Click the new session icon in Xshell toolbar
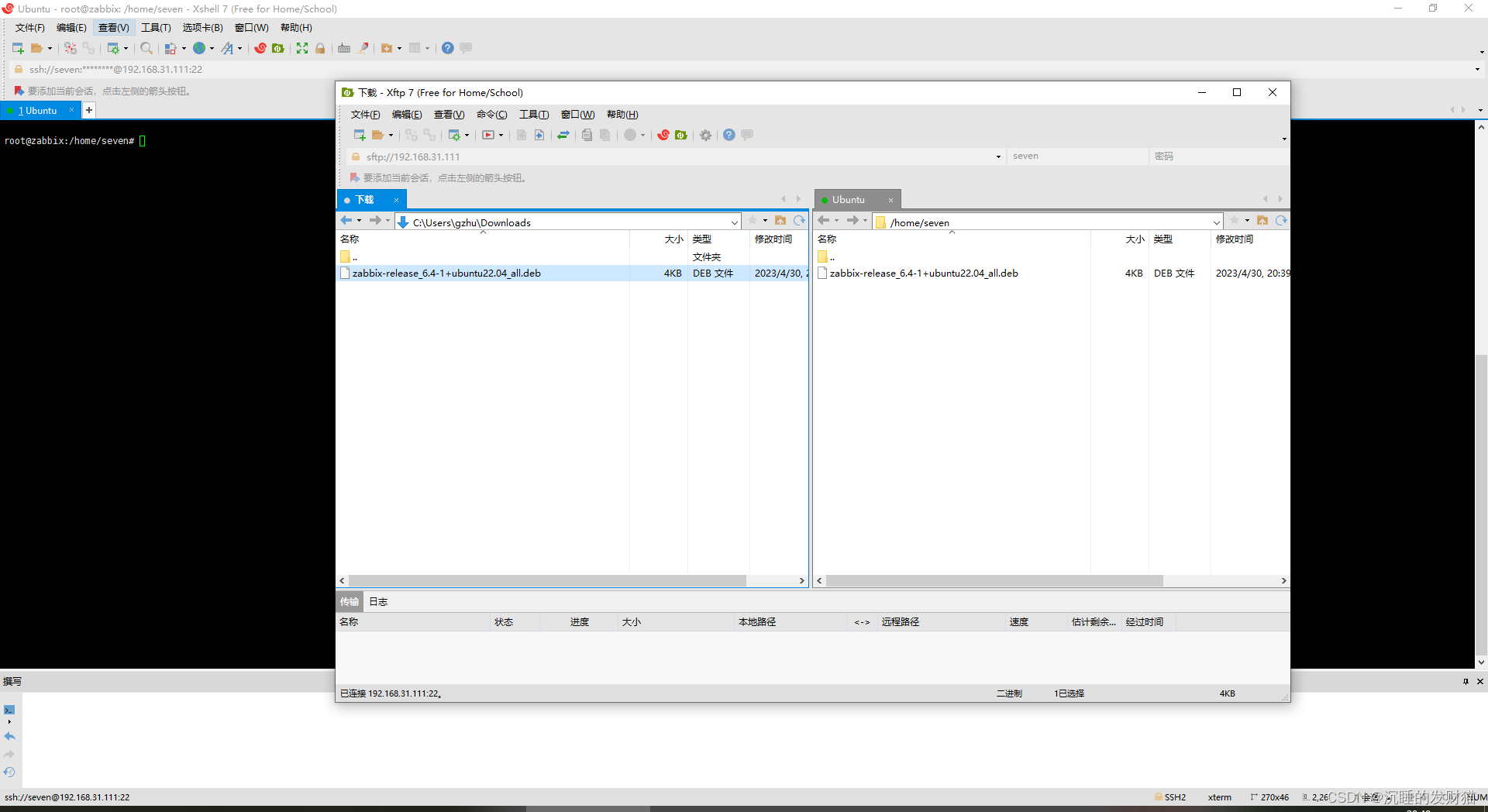This screenshot has width=1488, height=812. pyautogui.click(x=18, y=48)
